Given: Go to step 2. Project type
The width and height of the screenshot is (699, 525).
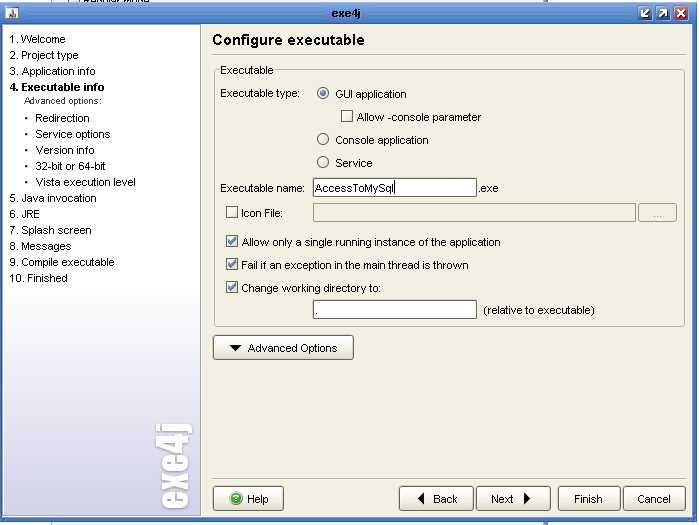Looking at the screenshot, I should tap(44, 55).
